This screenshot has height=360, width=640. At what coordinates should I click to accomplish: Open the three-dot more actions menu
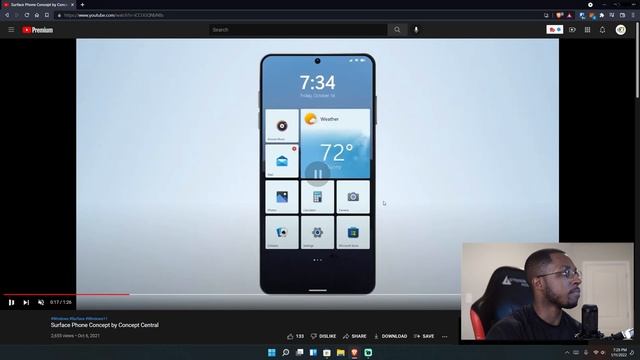pos(444,336)
